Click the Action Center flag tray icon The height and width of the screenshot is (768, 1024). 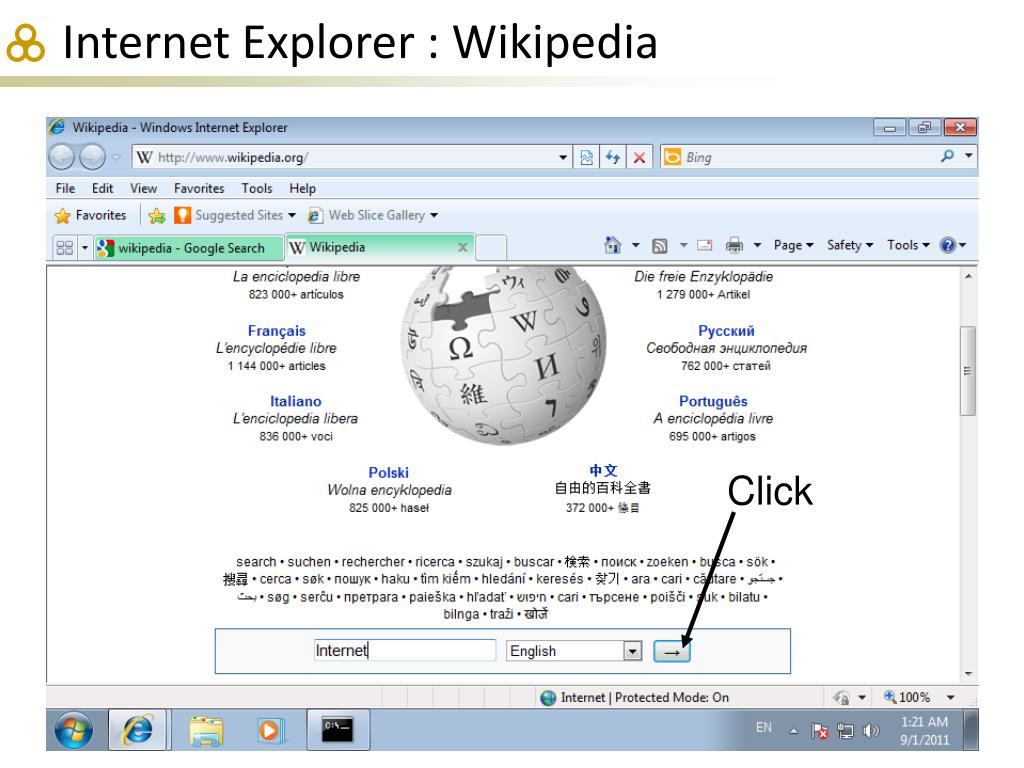coord(820,731)
